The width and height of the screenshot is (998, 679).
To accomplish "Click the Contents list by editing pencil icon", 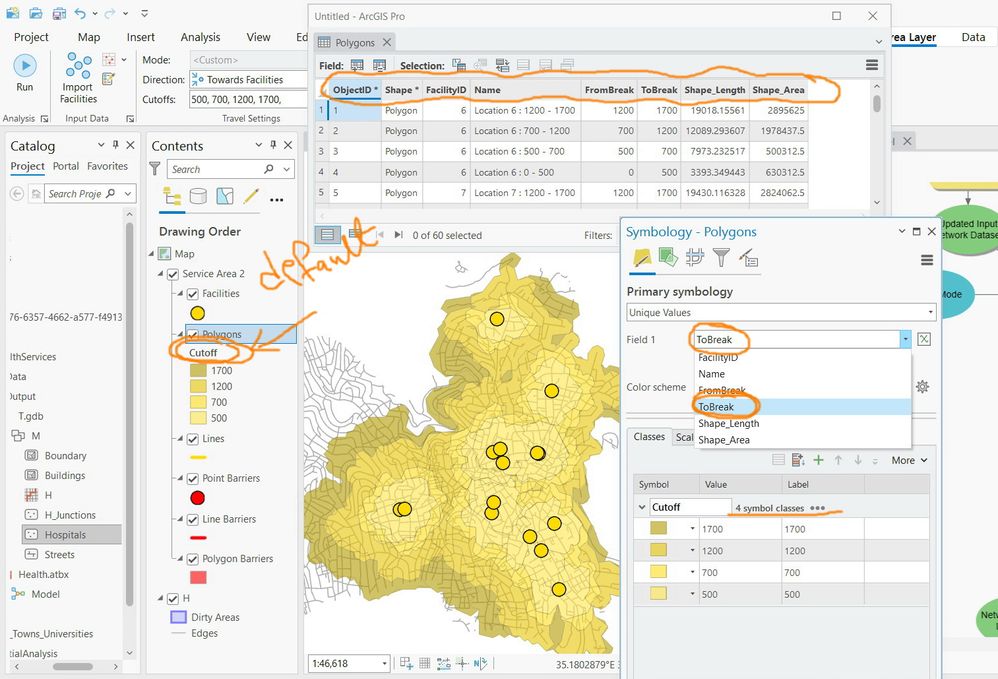I will pyautogui.click(x=251, y=196).
